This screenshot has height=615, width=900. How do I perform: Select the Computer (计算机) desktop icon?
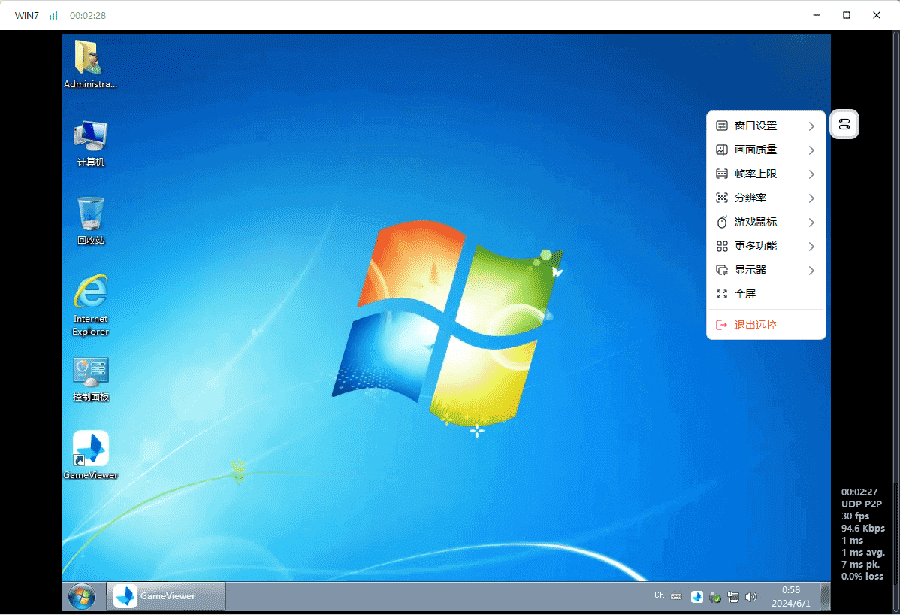(x=90, y=143)
